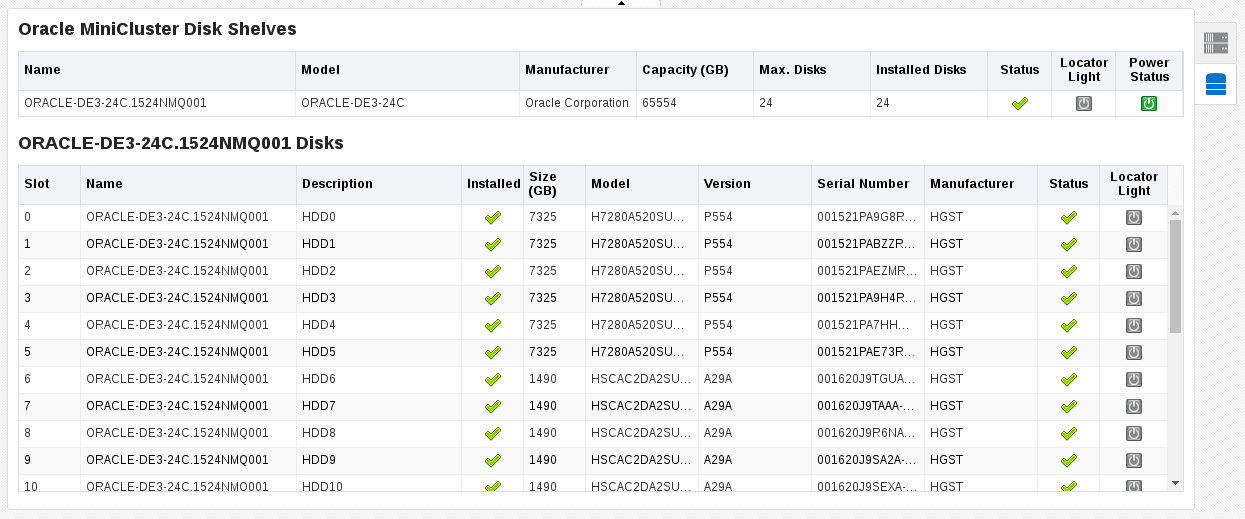Click the shelf power status icon
Image resolution: width=1245 pixels, height=519 pixels.
coord(1149,103)
